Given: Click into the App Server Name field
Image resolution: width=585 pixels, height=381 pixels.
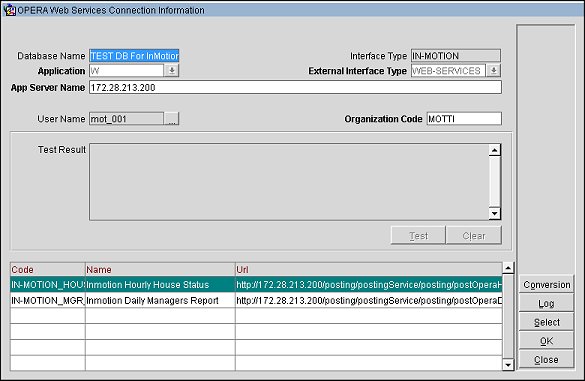Looking at the screenshot, I should tap(295, 87).
